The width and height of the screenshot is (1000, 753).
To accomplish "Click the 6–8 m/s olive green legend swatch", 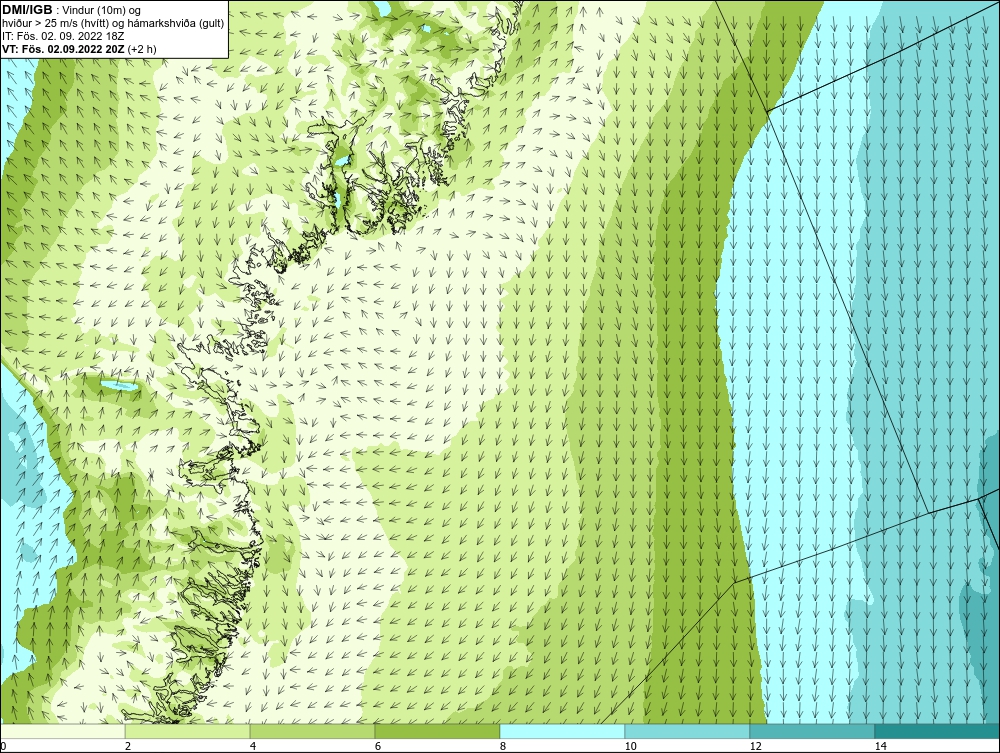I will click(438, 731).
